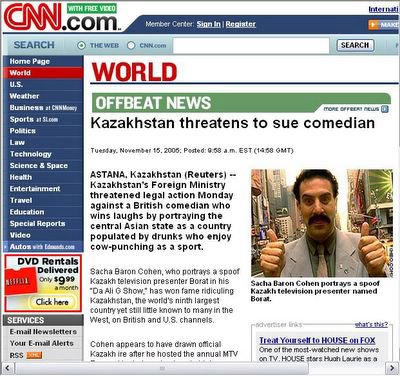This screenshot has width=400, height=376.
Task: Open the International edition link
Action: coord(384,9)
